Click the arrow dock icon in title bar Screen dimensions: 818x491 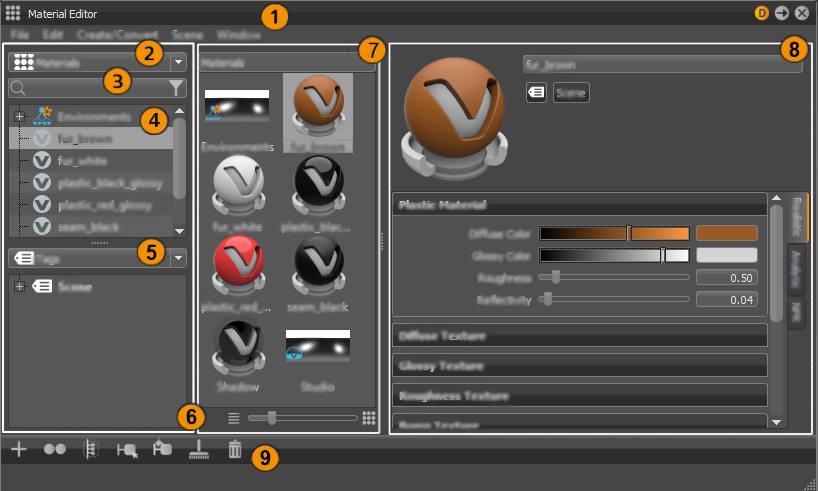781,13
